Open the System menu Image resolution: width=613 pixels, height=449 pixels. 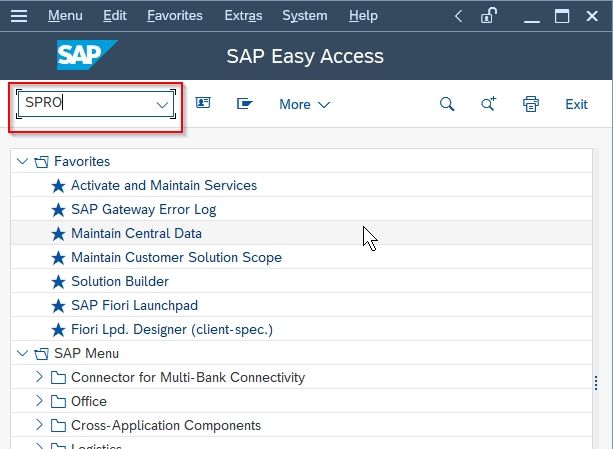pos(304,16)
